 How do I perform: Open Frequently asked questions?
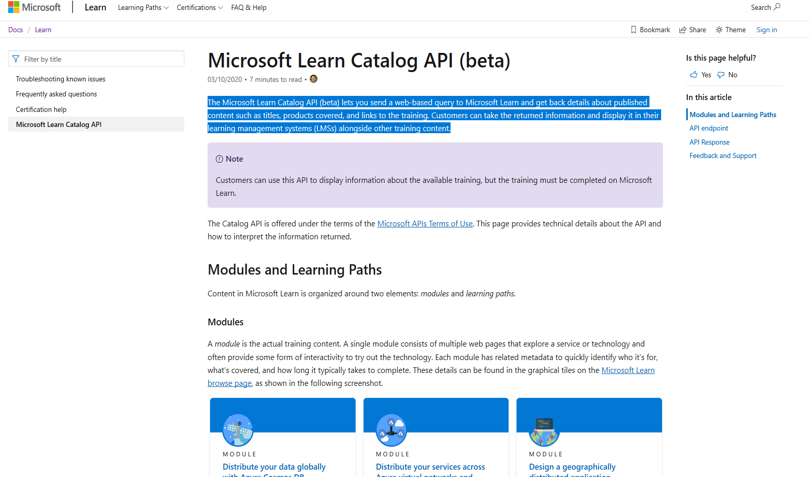click(56, 94)
